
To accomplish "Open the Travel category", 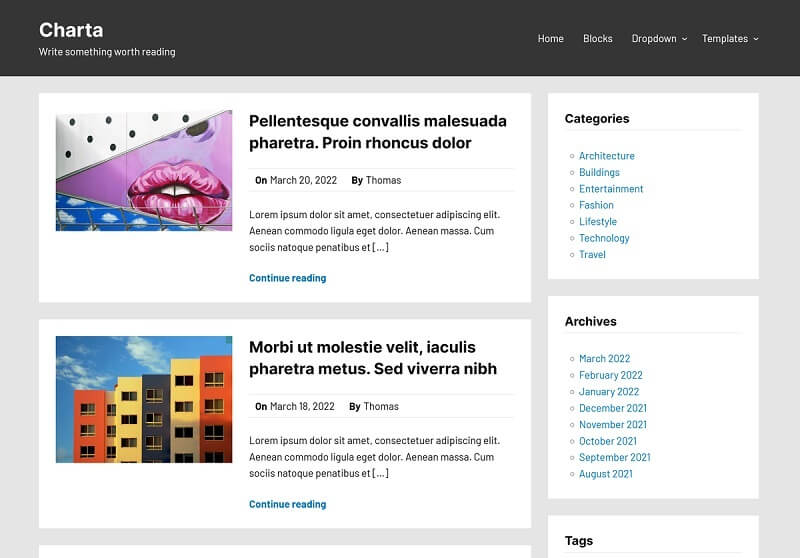I will pos(592,255).
